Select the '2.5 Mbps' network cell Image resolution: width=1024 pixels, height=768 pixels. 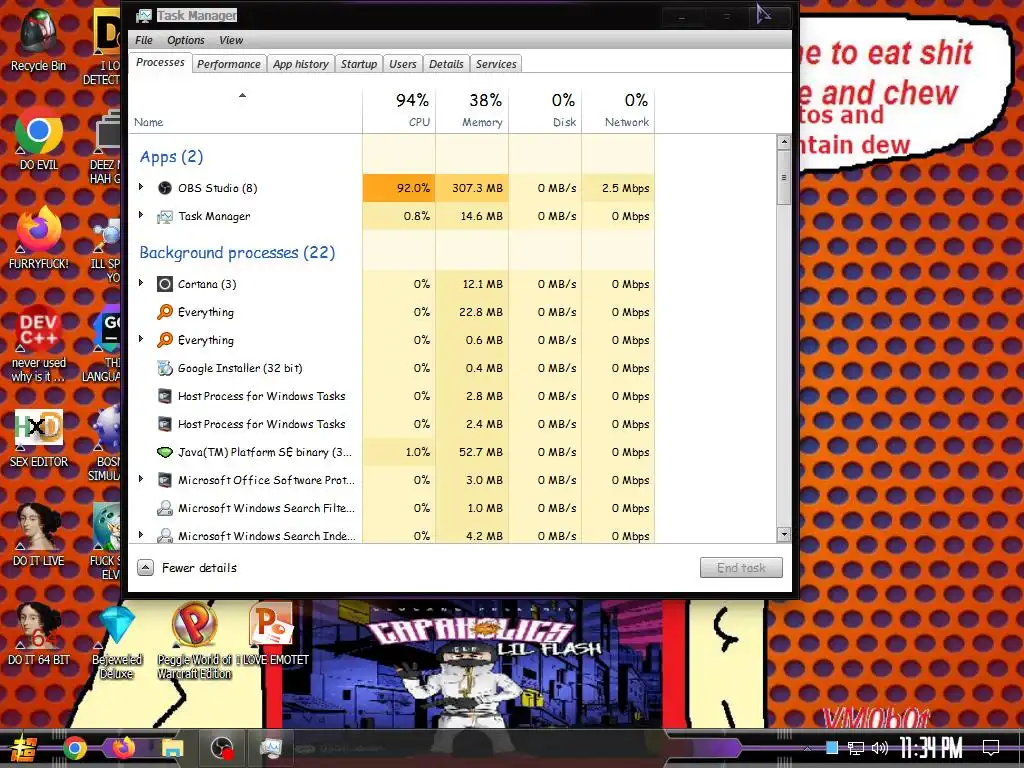pos(618,188)
